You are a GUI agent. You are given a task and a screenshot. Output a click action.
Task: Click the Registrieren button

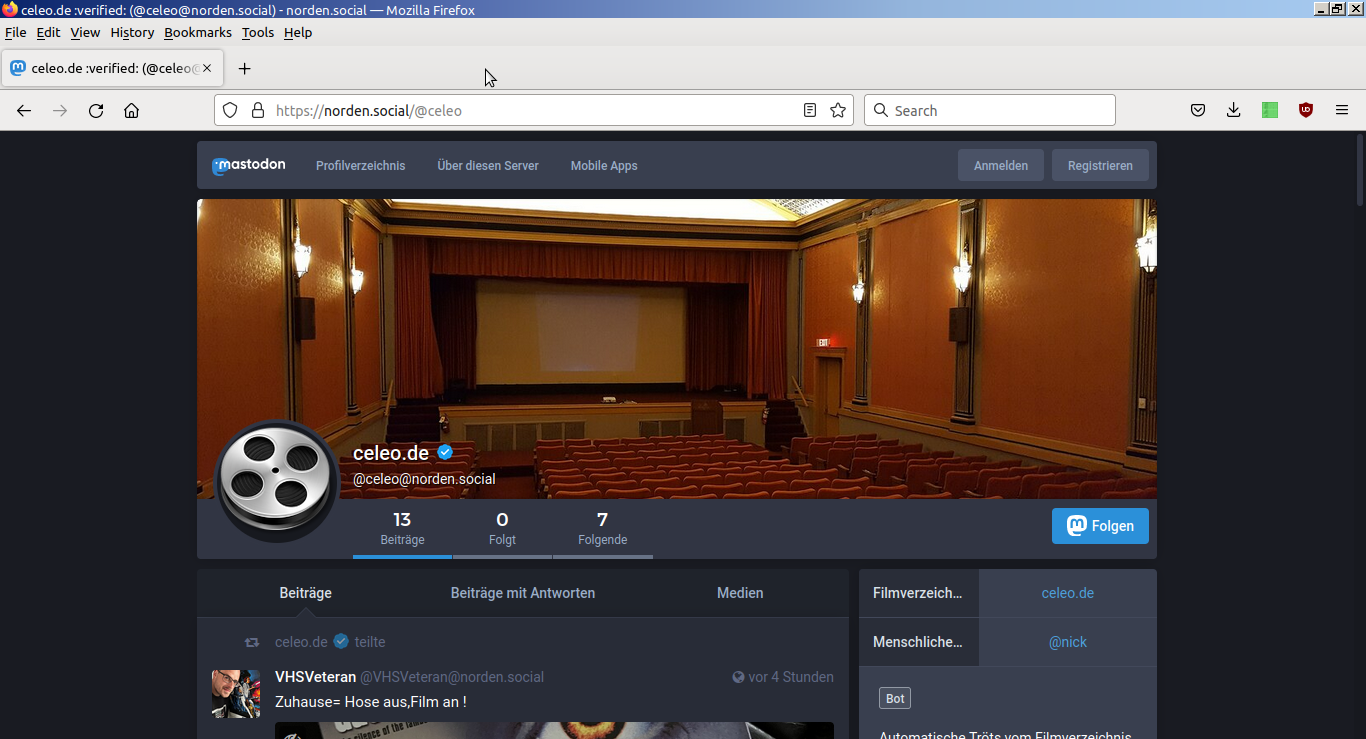coord(1100,166)
